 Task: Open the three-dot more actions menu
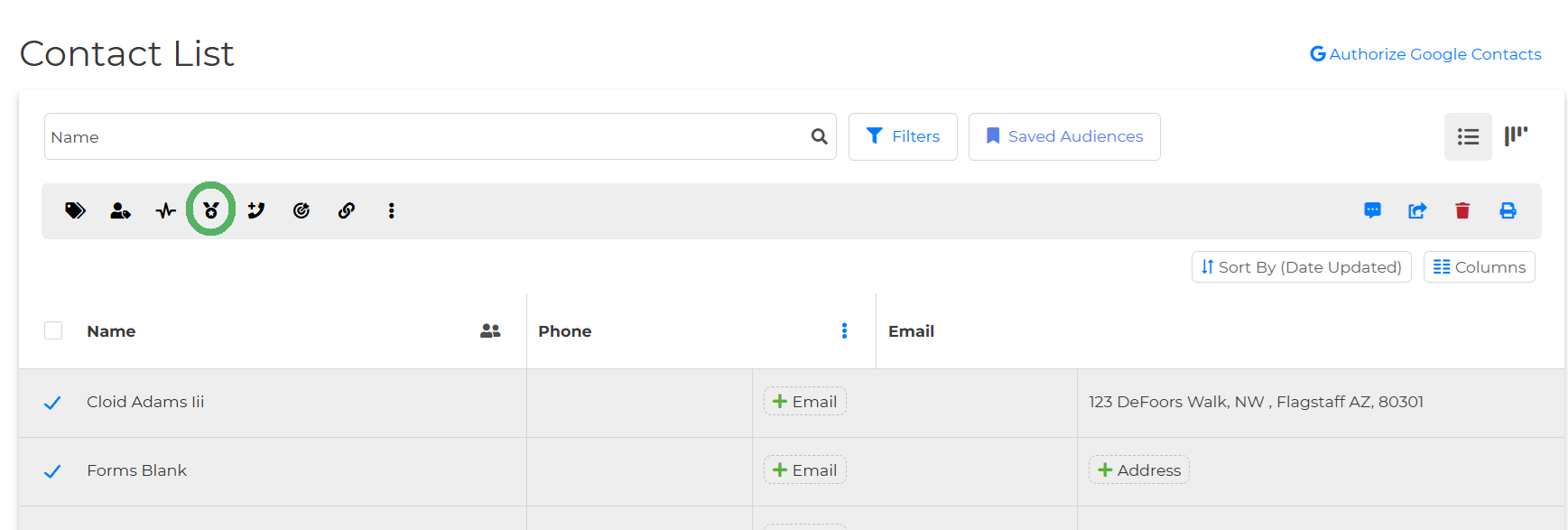pos(391,210)
